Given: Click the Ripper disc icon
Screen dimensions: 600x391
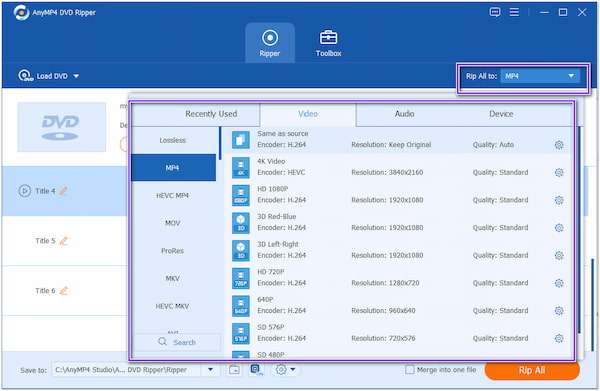Looking at the screenshot, I should point(270,37).
